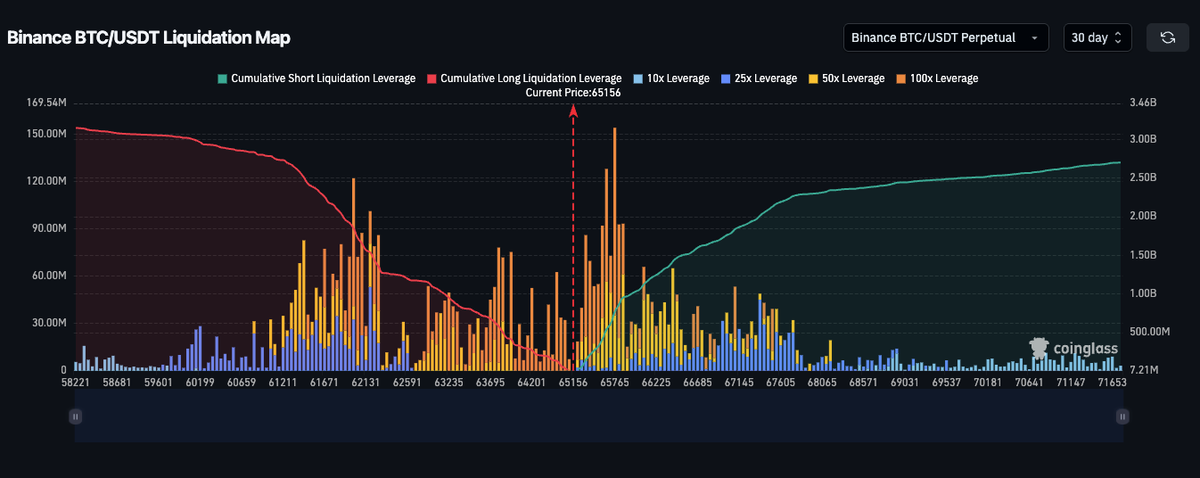Click the 30.00M left axis label
Viewport: 1200px width, 478px height.
pyautogui.click(x=51, y=323)
